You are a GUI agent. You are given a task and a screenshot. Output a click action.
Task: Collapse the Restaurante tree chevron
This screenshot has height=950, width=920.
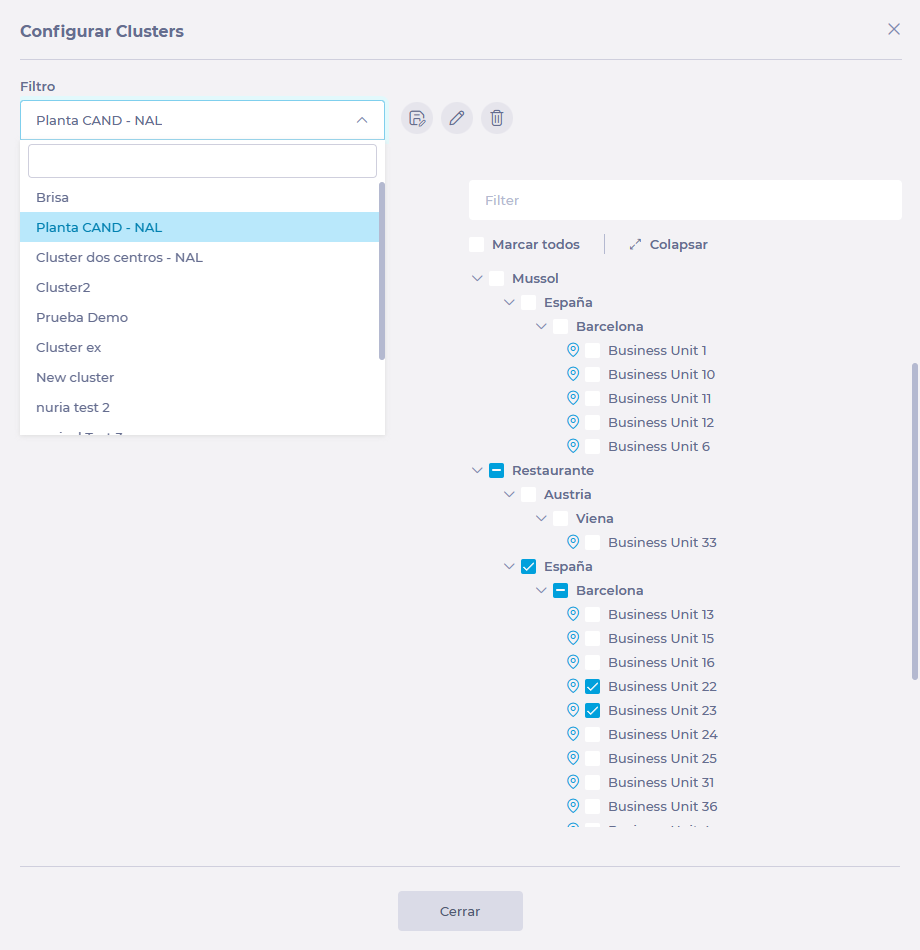[x=477, y=471]
